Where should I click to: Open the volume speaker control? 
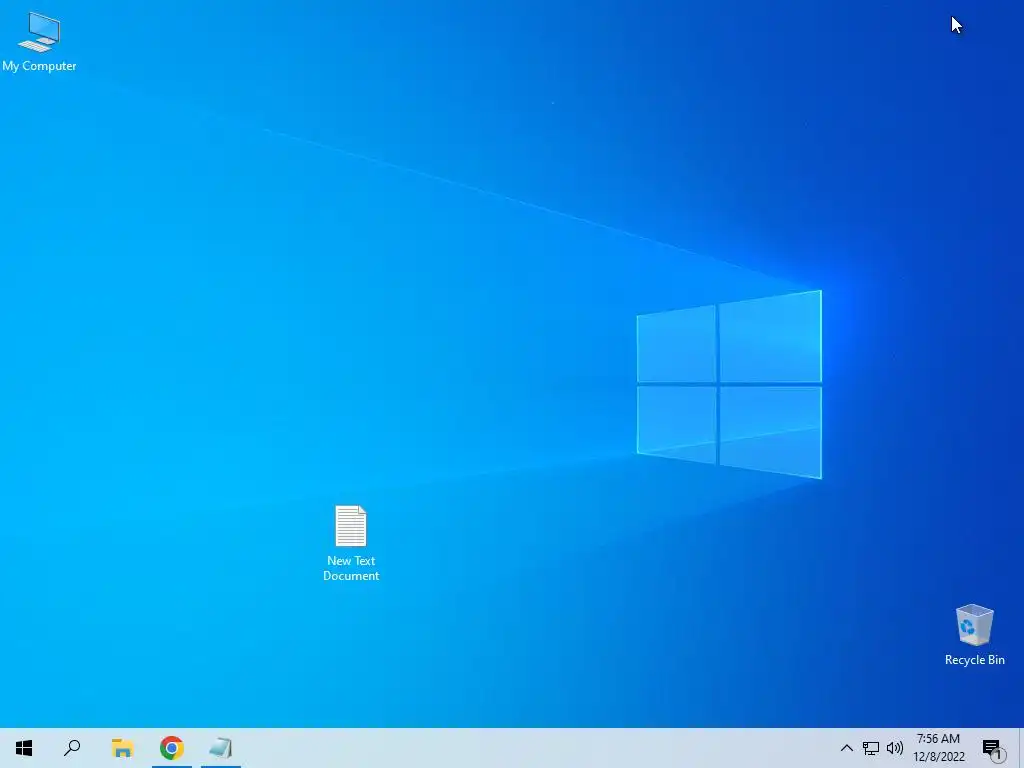895,748
